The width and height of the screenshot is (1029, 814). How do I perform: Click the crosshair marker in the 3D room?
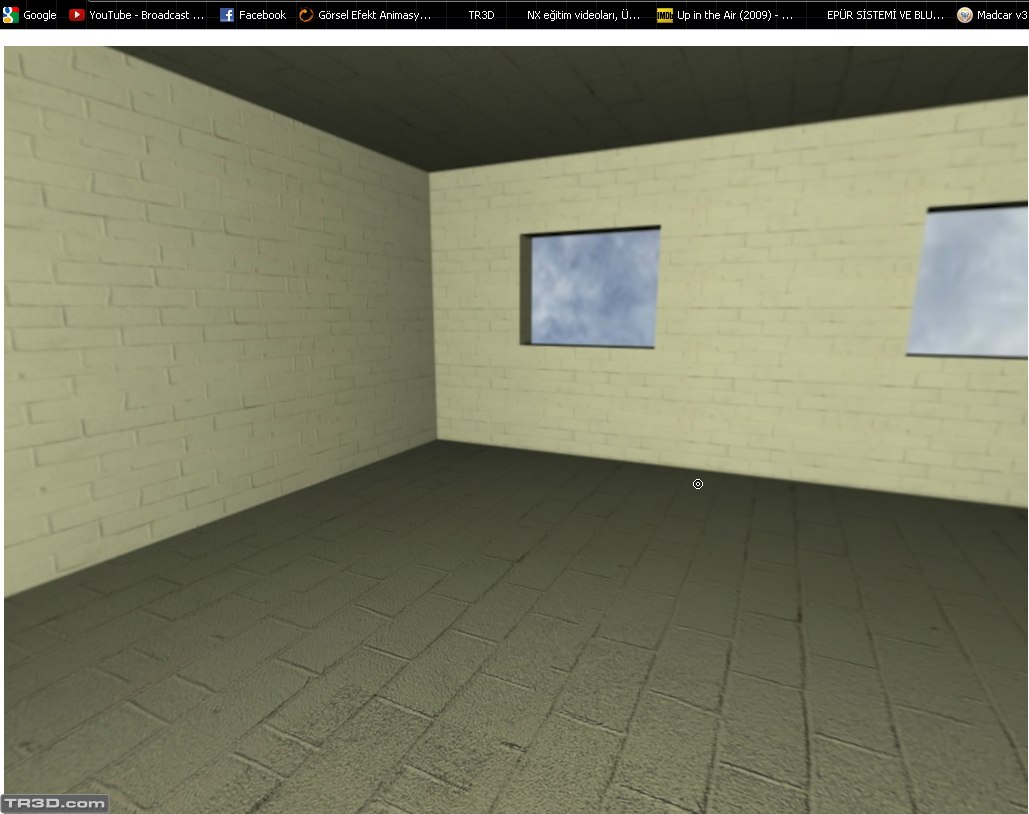(698, 484)
